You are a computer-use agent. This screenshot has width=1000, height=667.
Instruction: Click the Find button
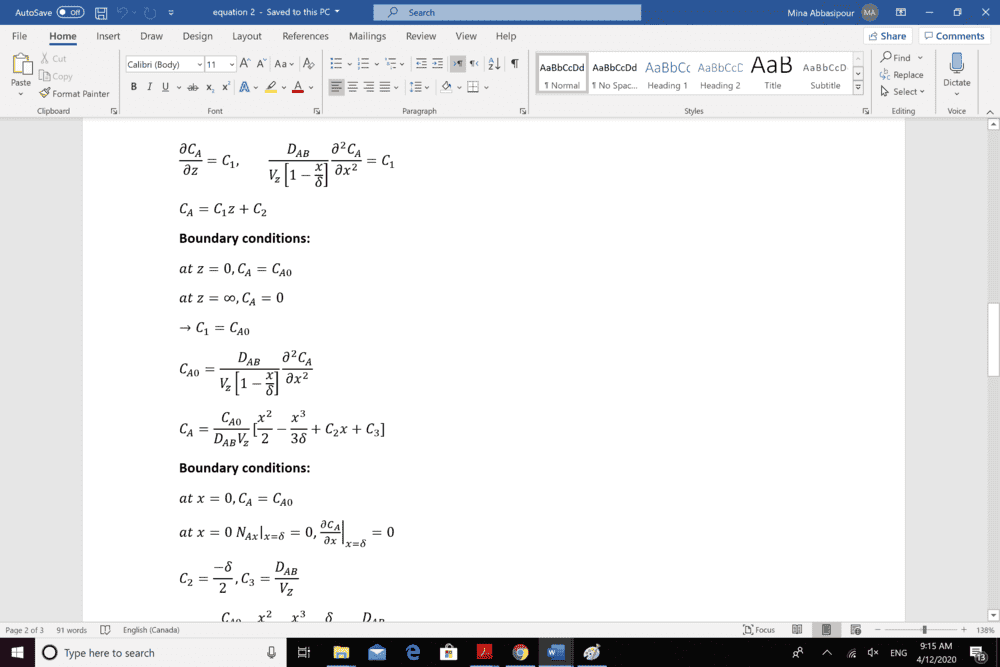point(895,57)
